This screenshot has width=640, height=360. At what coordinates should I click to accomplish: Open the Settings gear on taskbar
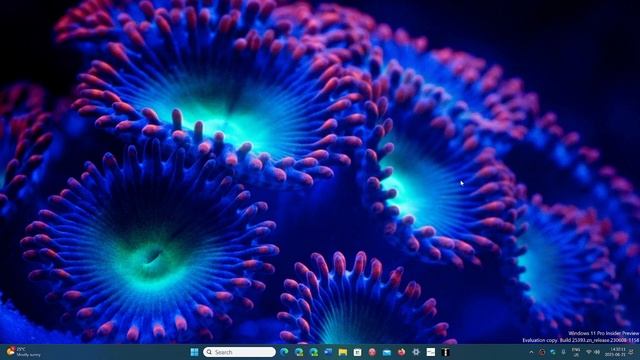[x=416, y=352]
